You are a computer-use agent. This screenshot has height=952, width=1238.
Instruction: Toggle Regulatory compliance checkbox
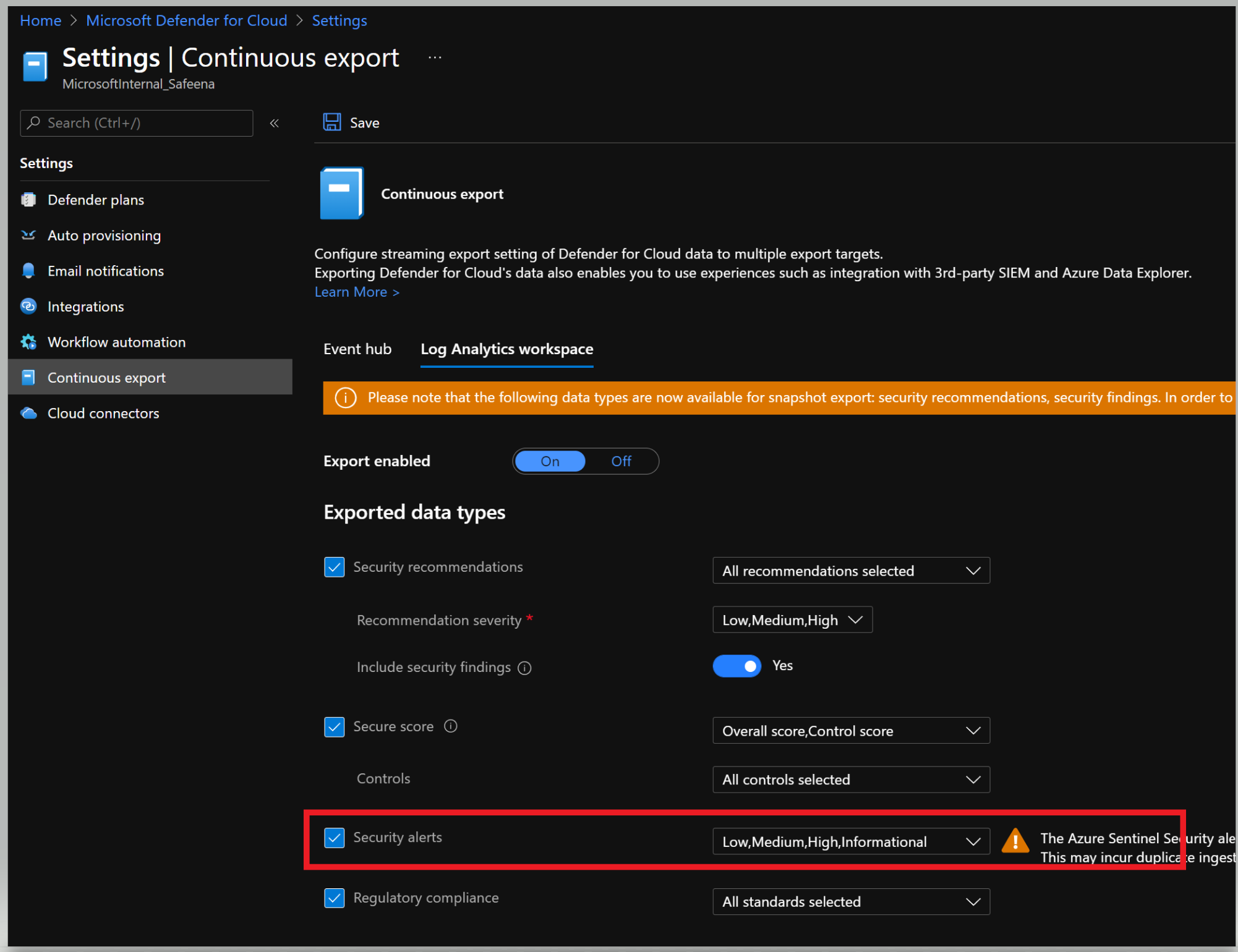(x=335, y=898)
